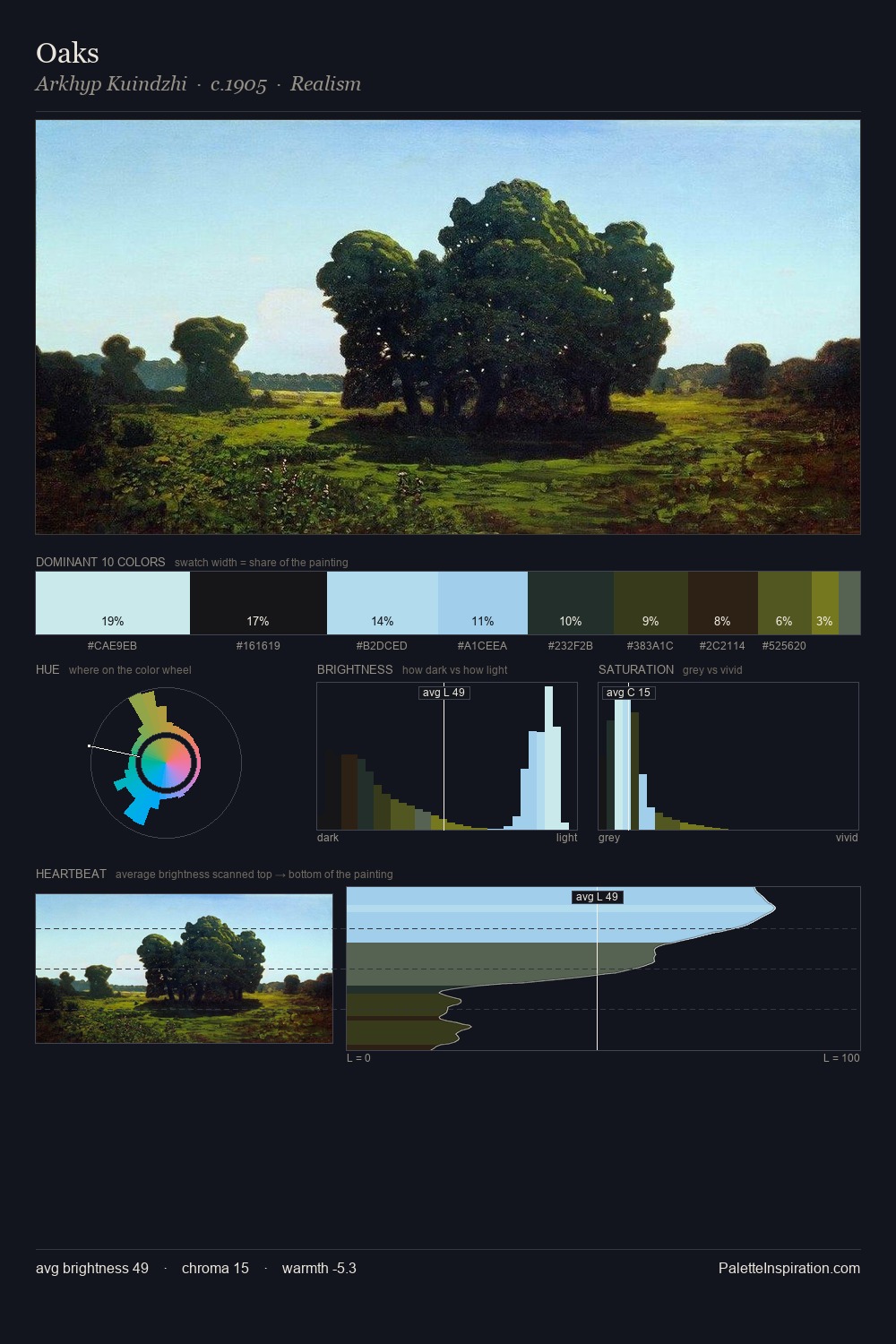Image resolution: width=896 pixels, height=1344 pixels.
Task: Click the 'vivid' axis label
Action: click(x=847, y=838)
